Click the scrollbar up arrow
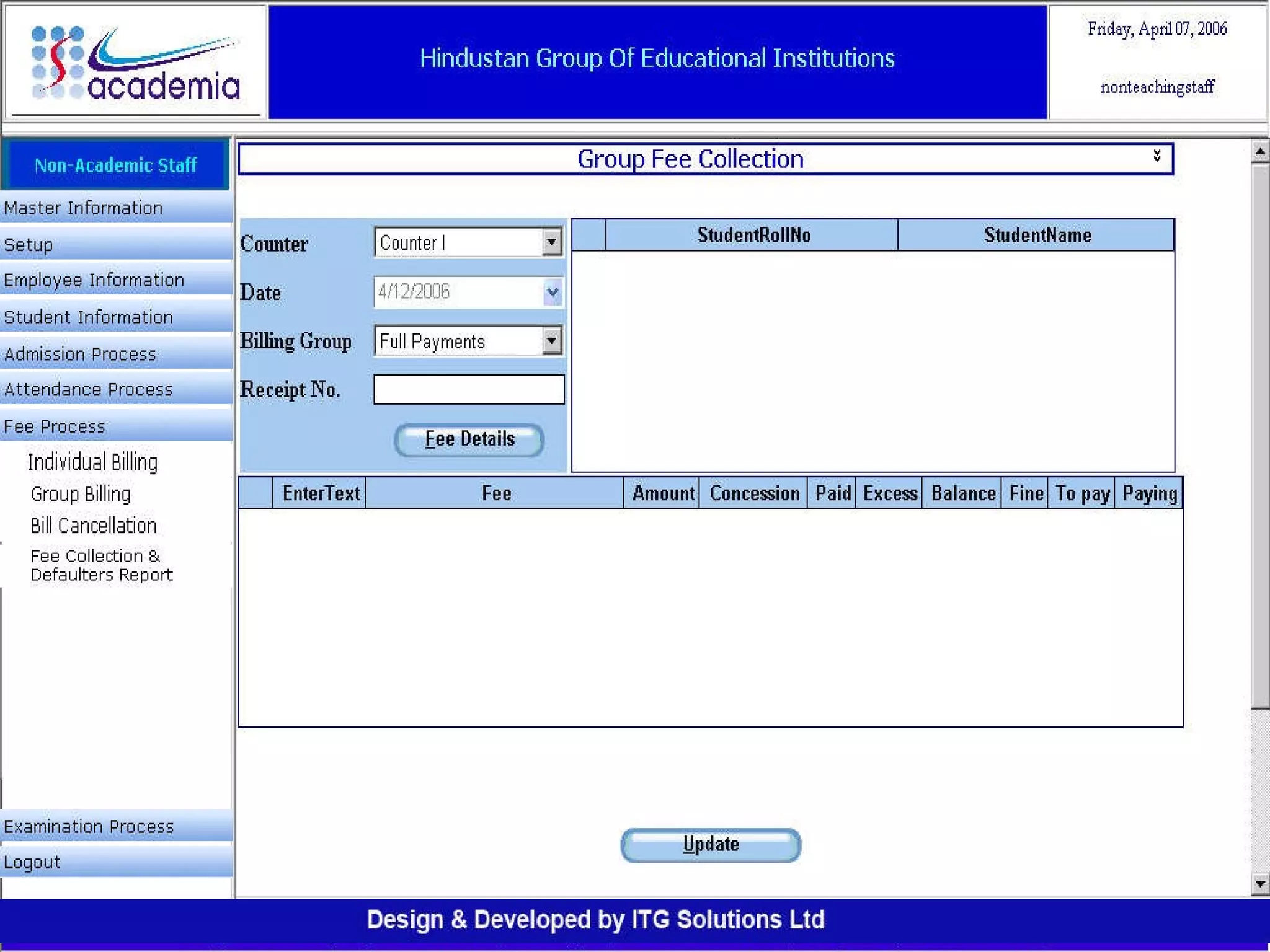 (1259, 151)
